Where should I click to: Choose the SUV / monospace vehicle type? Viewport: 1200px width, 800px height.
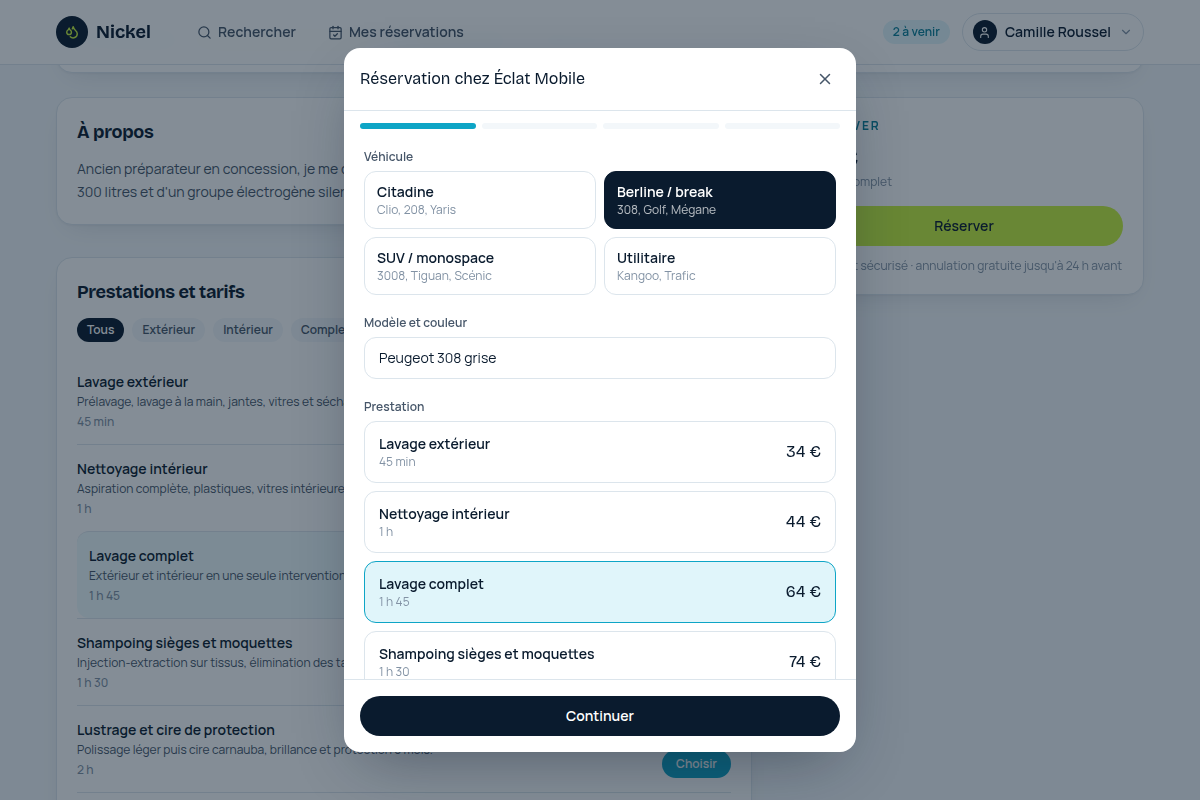(x=480, y=266)
